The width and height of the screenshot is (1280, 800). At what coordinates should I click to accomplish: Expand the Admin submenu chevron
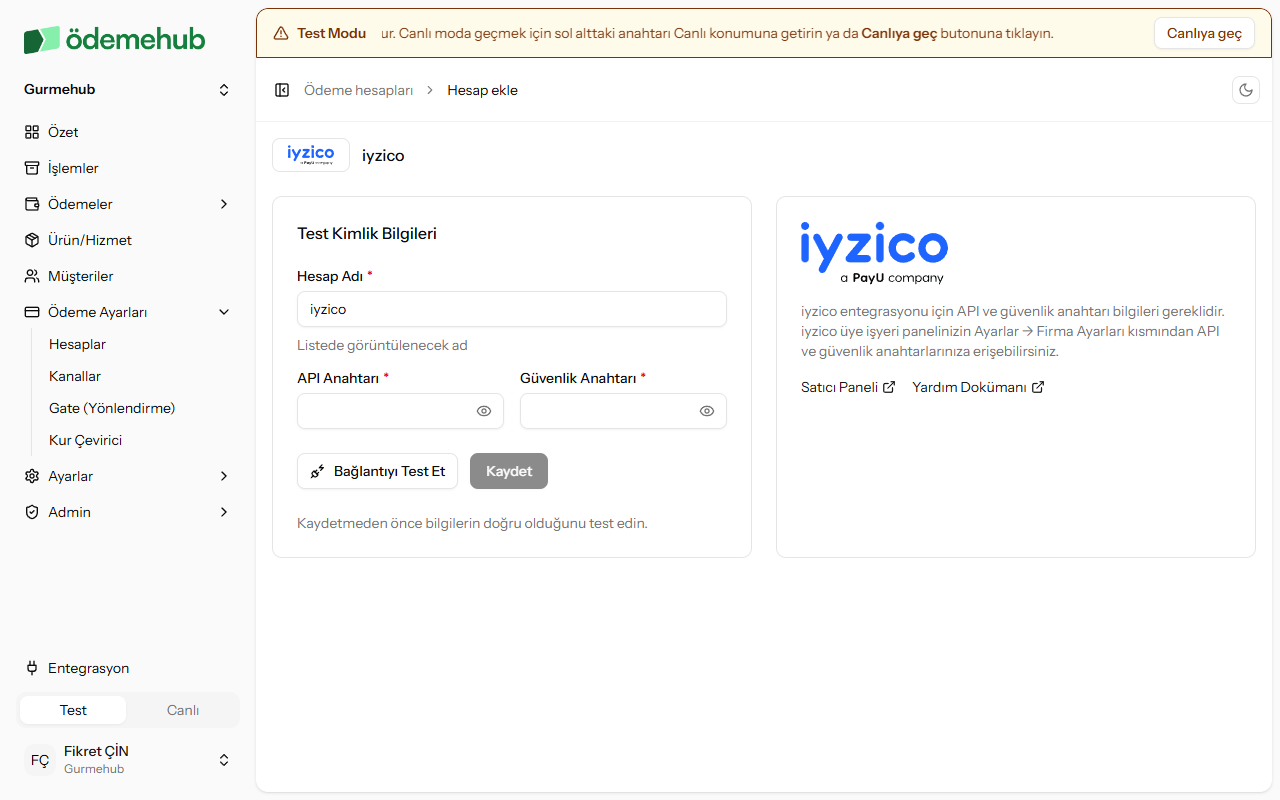(x=224, y=512)
